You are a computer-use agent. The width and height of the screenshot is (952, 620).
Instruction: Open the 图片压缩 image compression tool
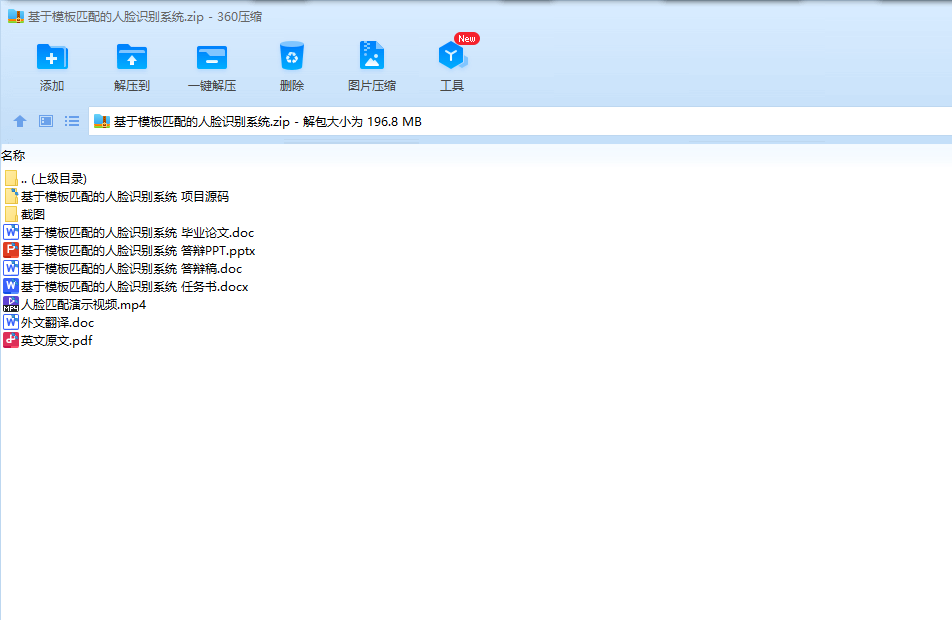click(372, 56)
